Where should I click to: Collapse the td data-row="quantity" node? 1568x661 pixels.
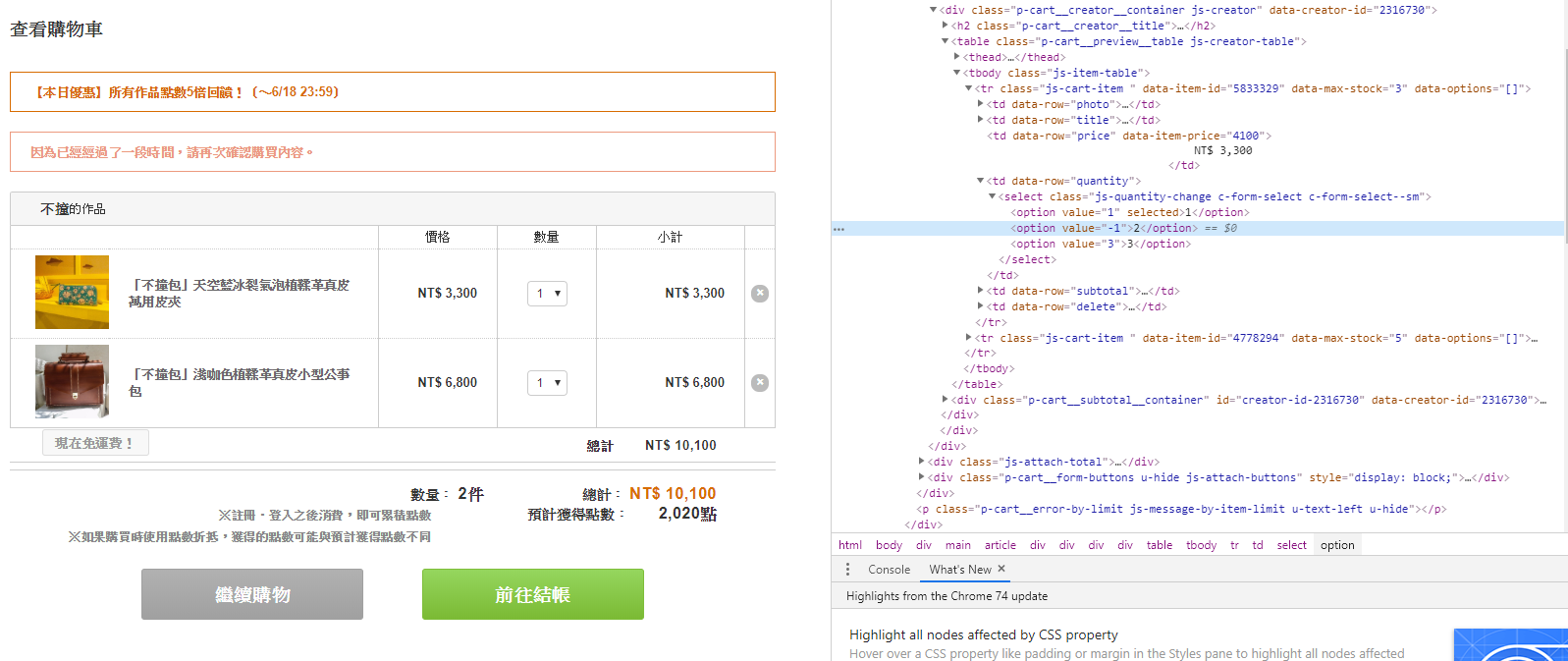[981, 181]
